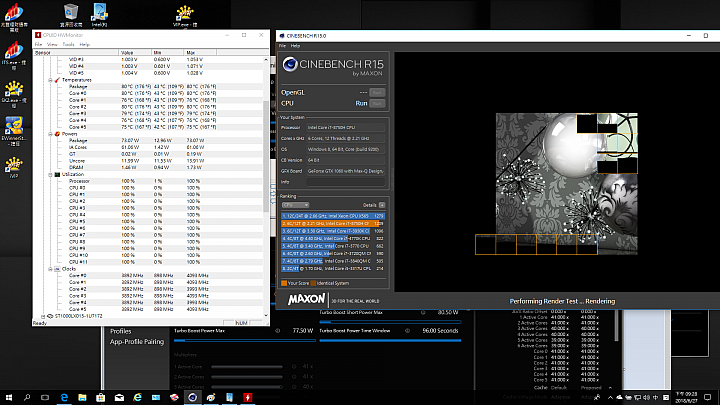The height and width of the screenshot is (405, 720).
Task: Click info icon for 1 Active Core multiplier
Action: coord(294,366)
